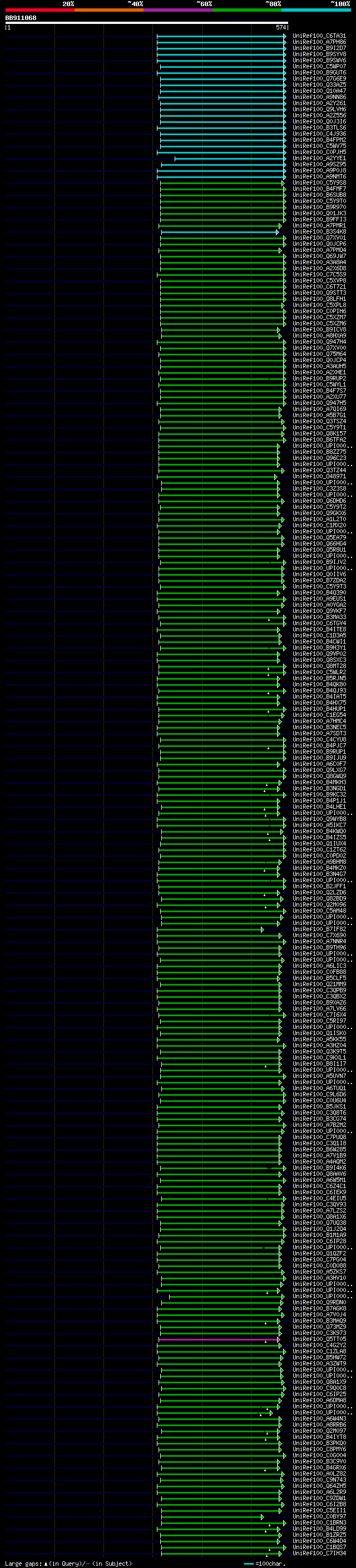Select hit label UniRef100_B9R970
Screen dimensions: 356x1568
(319, 207)
